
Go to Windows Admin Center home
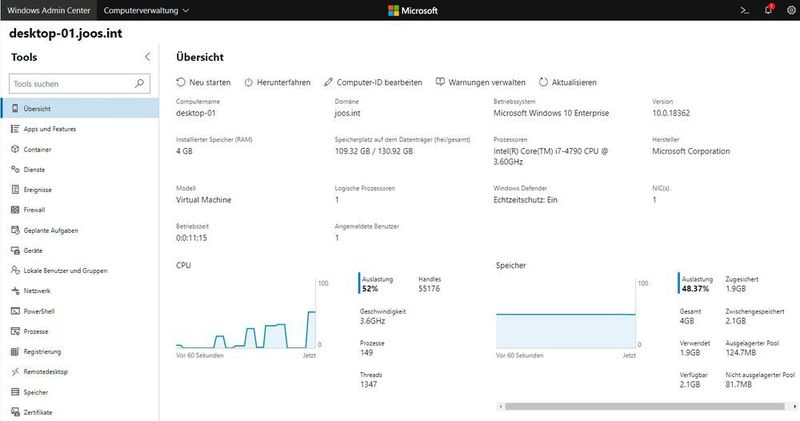click(48, 10)
